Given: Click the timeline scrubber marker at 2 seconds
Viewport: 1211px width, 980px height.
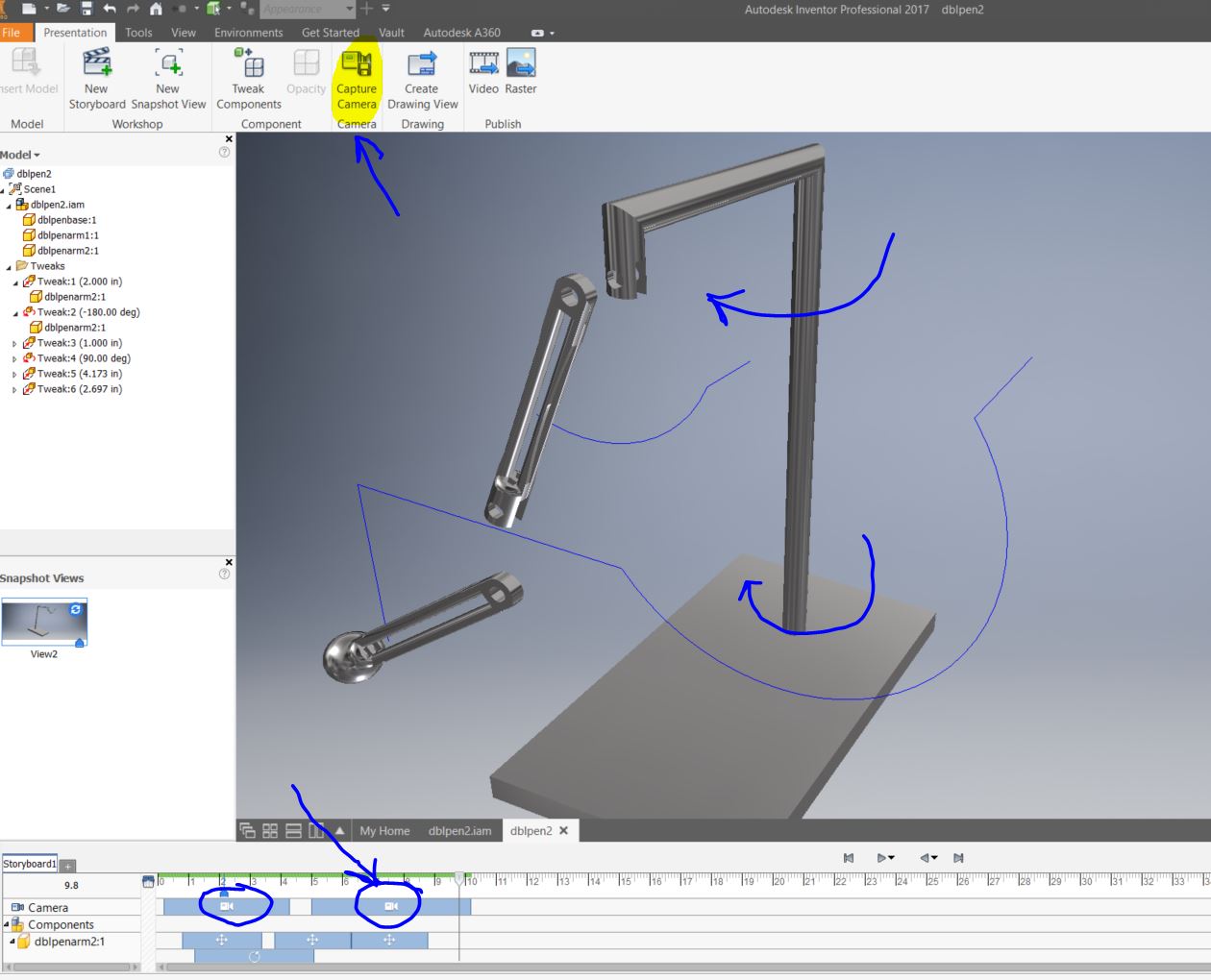Looking at the screenshot, I should [x=224, y=892].
